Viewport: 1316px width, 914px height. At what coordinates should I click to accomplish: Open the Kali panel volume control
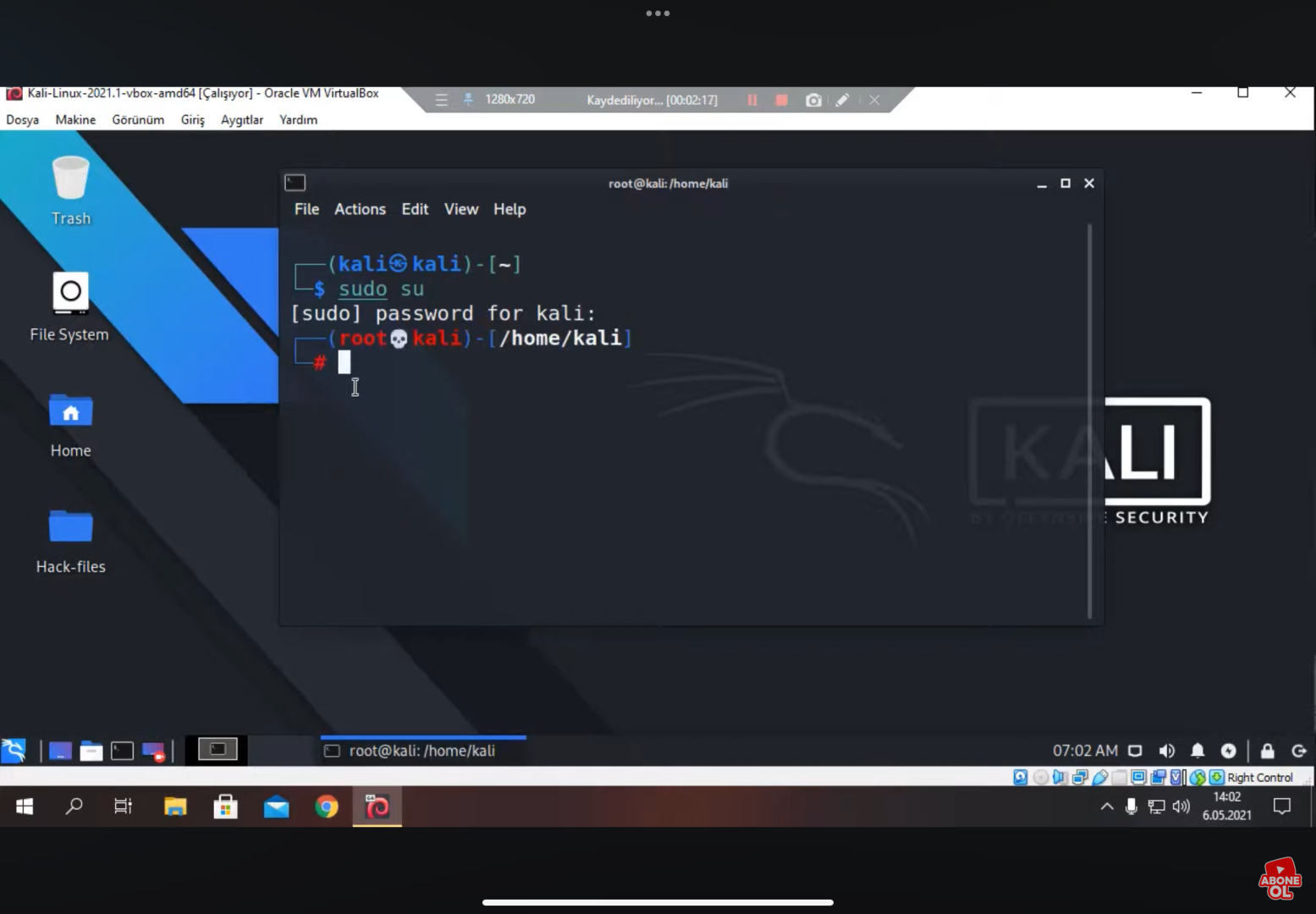pos(1166,751)
